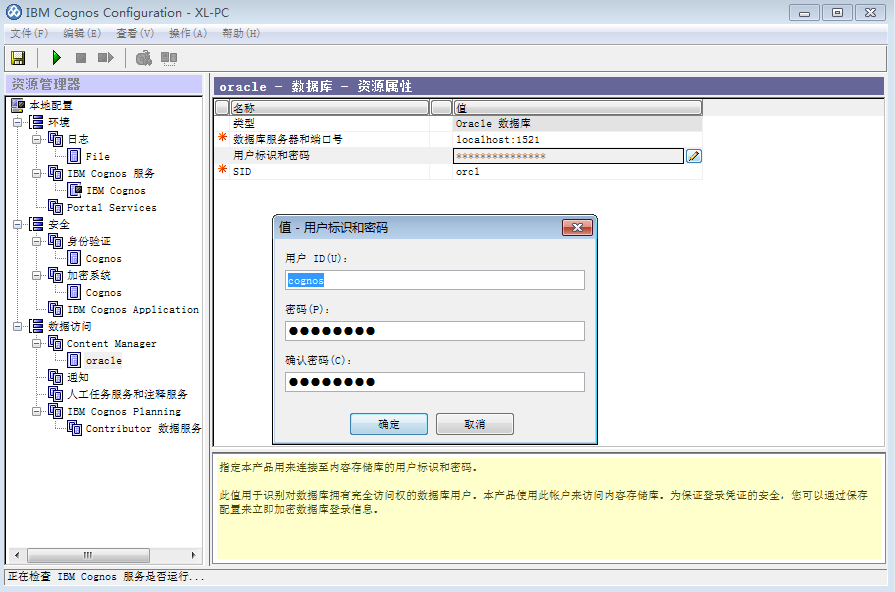
Task: Select the 数据库服务器和端口号 property name
Action: coord(288,139)
